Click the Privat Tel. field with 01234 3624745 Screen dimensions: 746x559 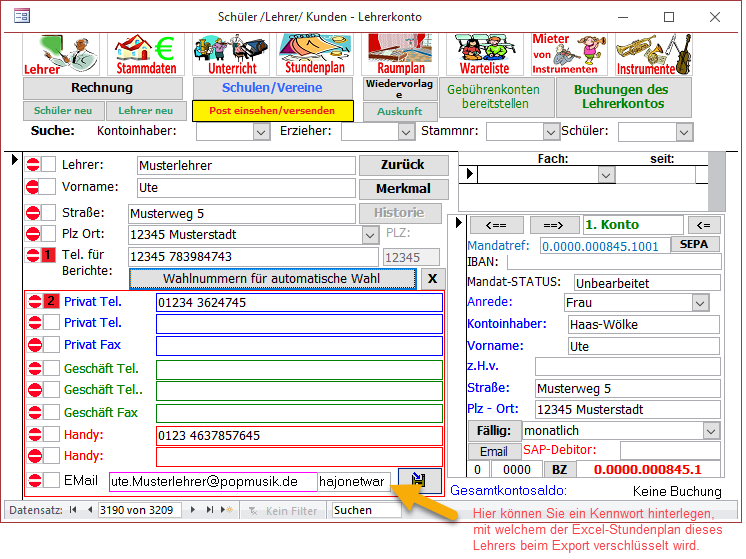(298, 302)
